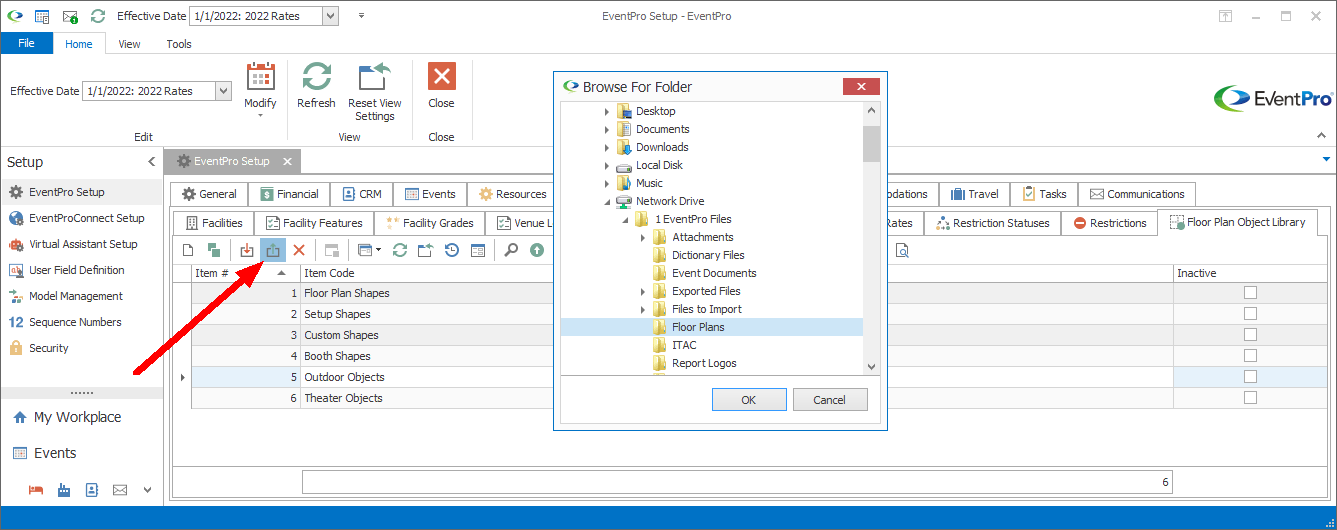Open the Communications setup tab
The image size is (1337, 530).
pos(1137,194)
